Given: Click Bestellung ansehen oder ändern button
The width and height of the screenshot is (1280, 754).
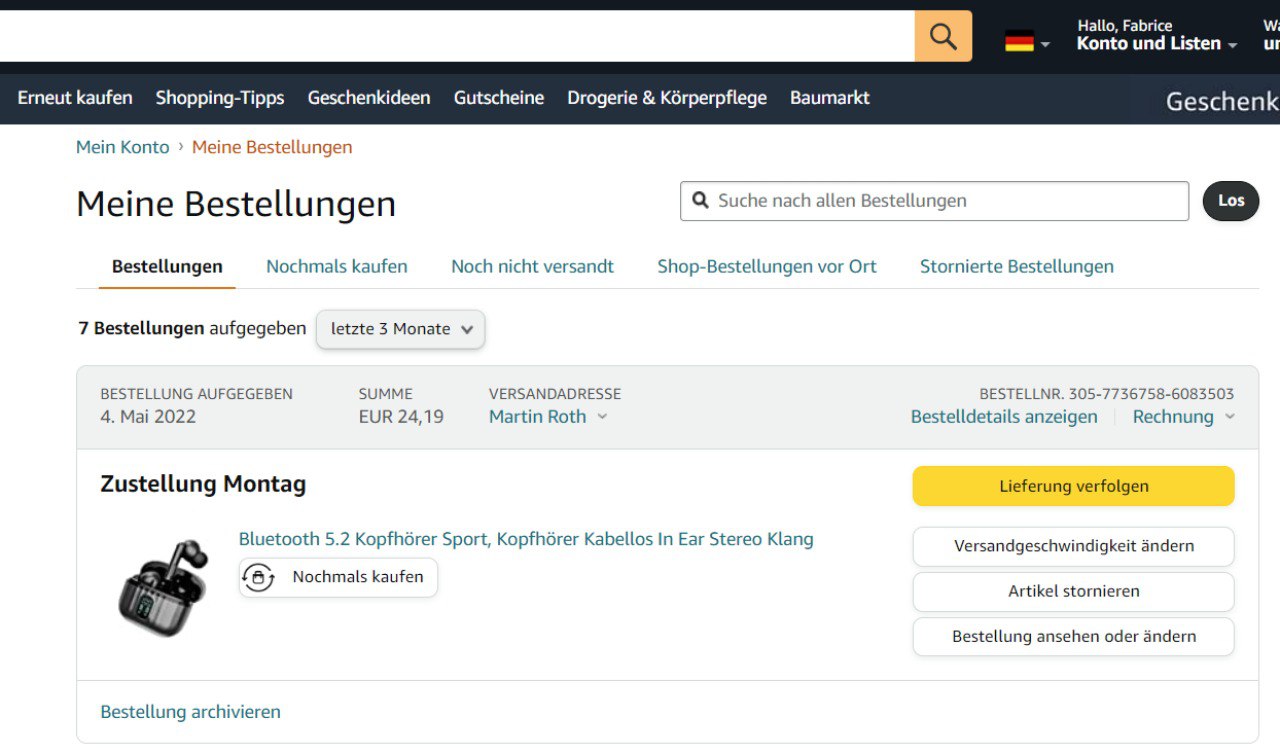Looking at the screenshot, I should click(1073, 636).
